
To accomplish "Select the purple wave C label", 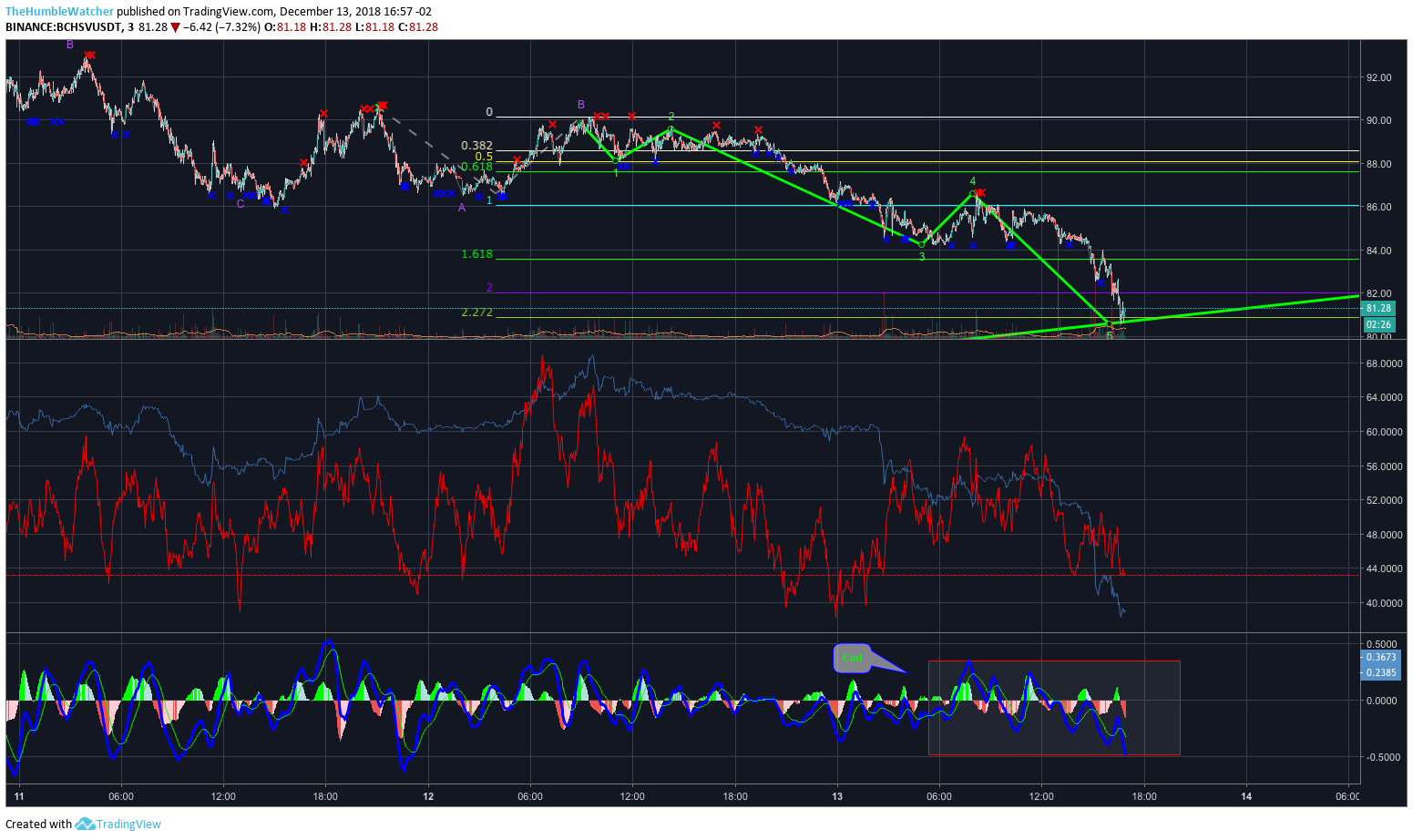I will pyautogui.click(x=241, y=204).
